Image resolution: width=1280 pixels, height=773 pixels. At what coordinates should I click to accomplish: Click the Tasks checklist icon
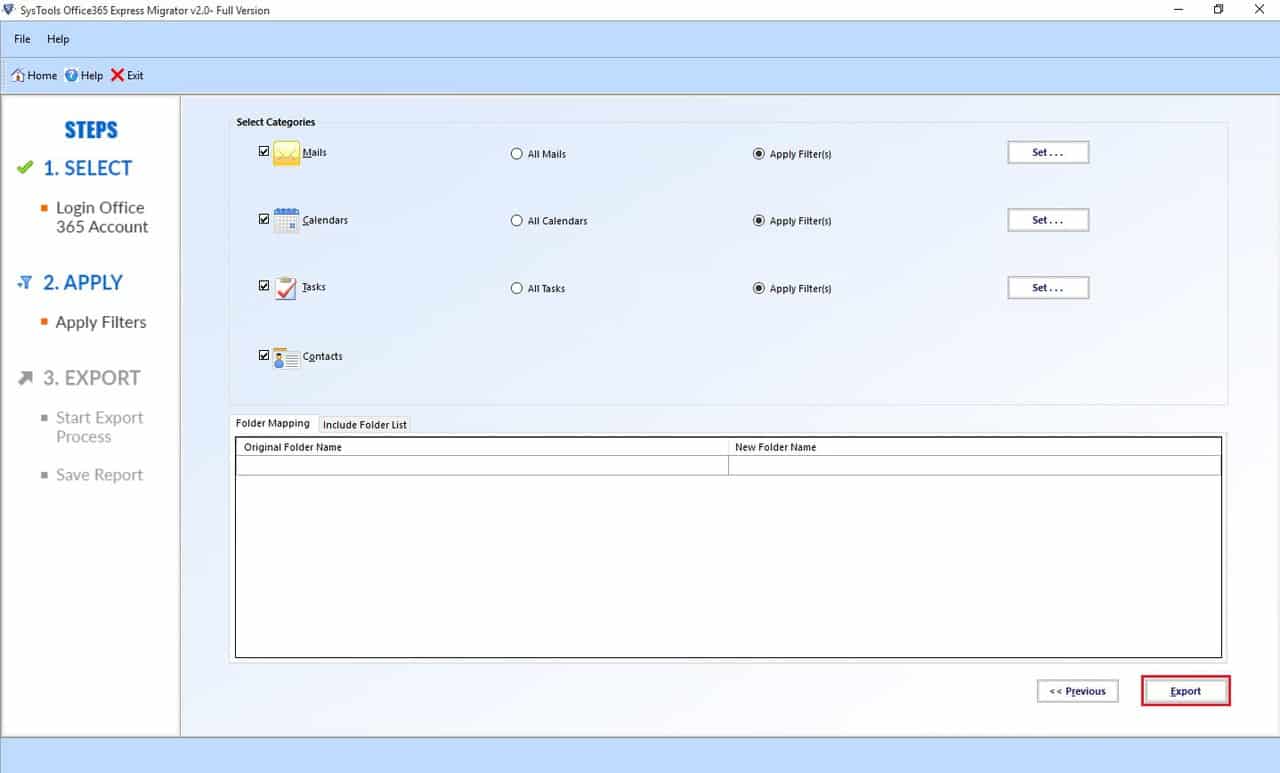(x=286, y=288)
